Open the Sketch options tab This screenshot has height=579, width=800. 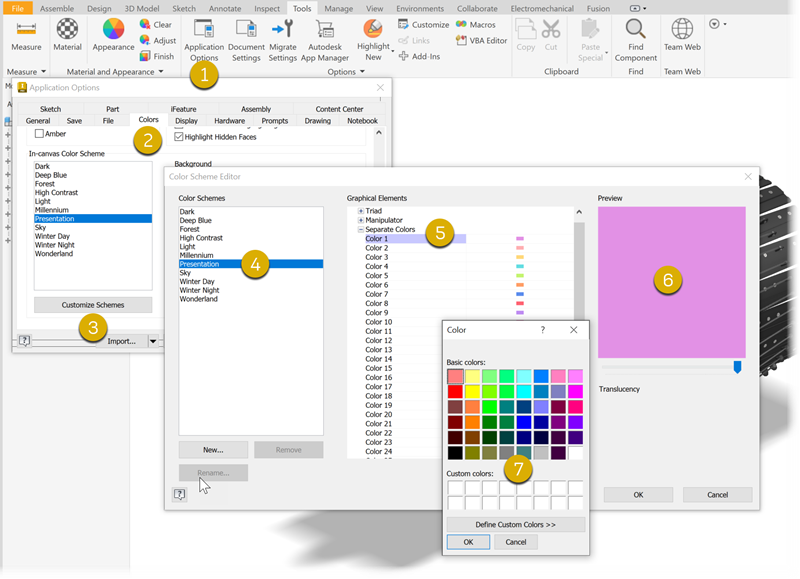point(51,109)
